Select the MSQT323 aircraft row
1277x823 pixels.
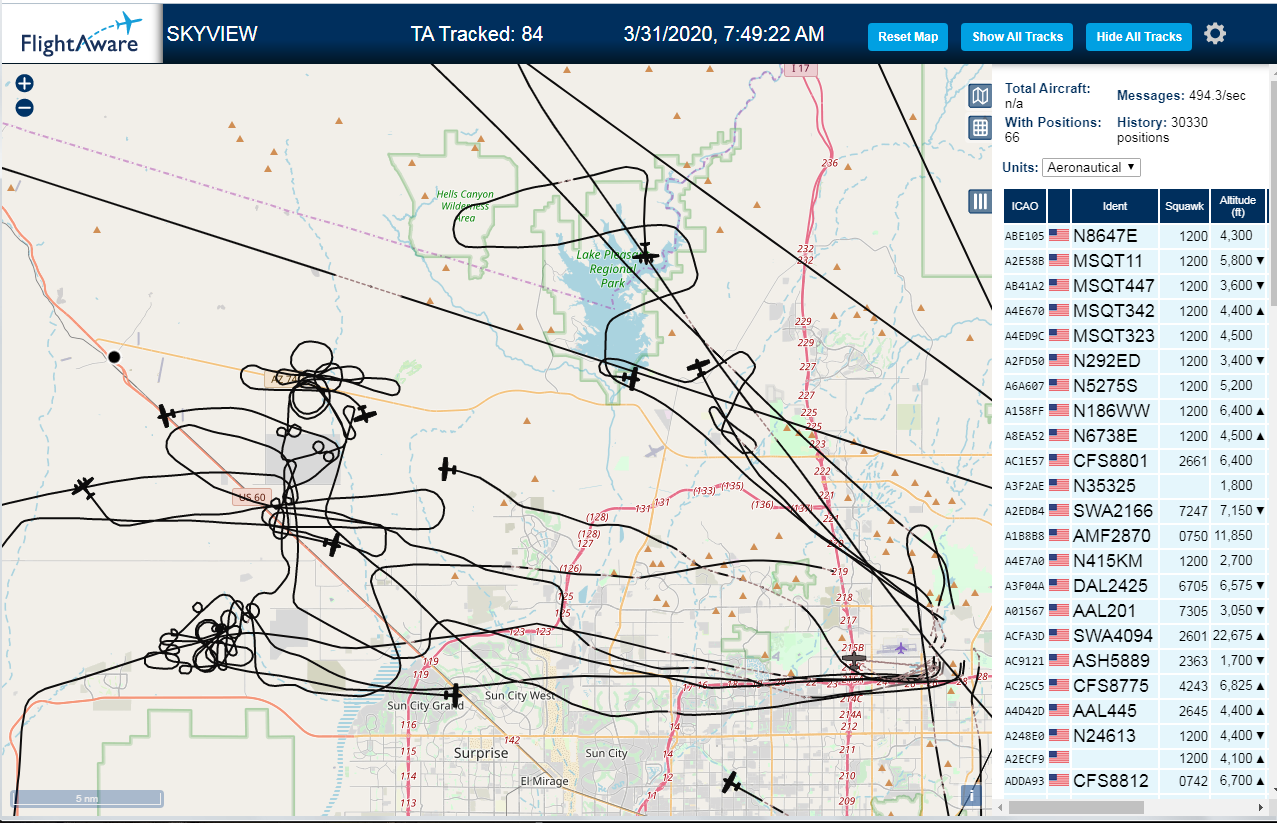pos(1136,336)
